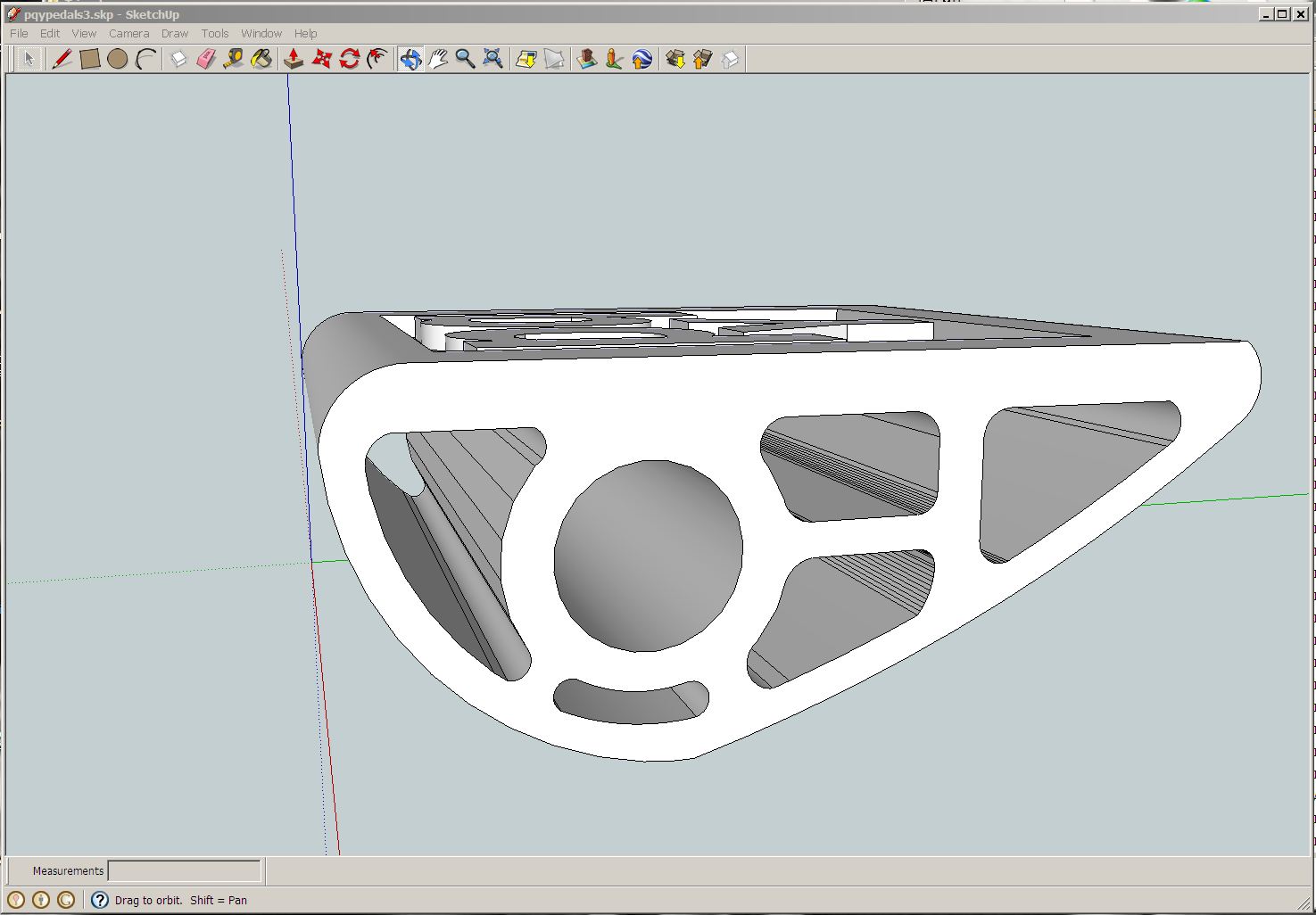1316x915 pixels.
Task: Open the View menu
Action: coord(84,33)
